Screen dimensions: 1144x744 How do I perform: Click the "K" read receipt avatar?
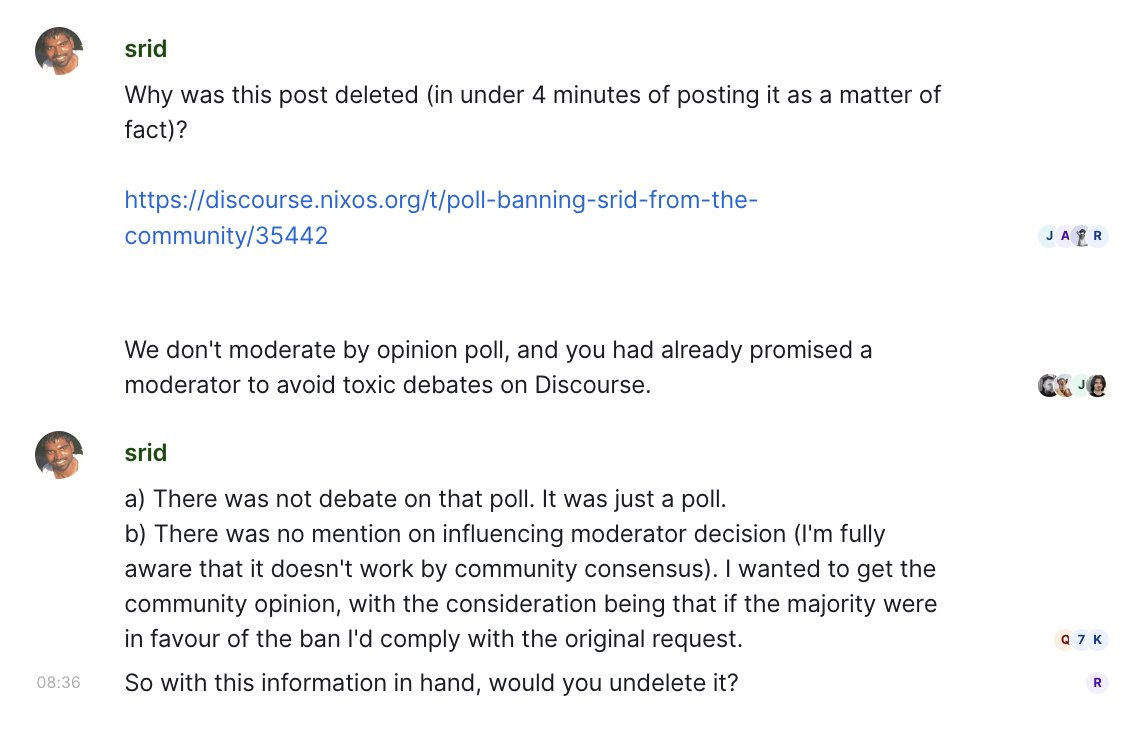[1097, 639]
